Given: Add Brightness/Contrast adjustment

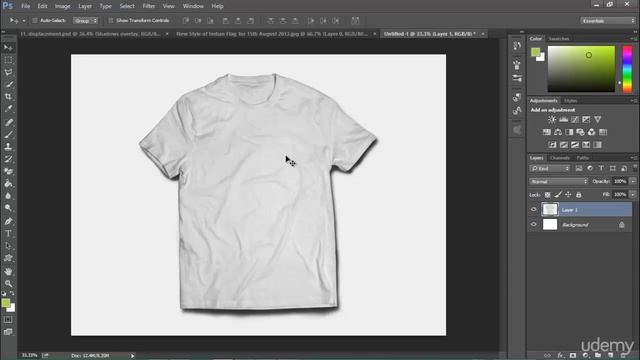Looking at the screenshot, I should 552,120.
